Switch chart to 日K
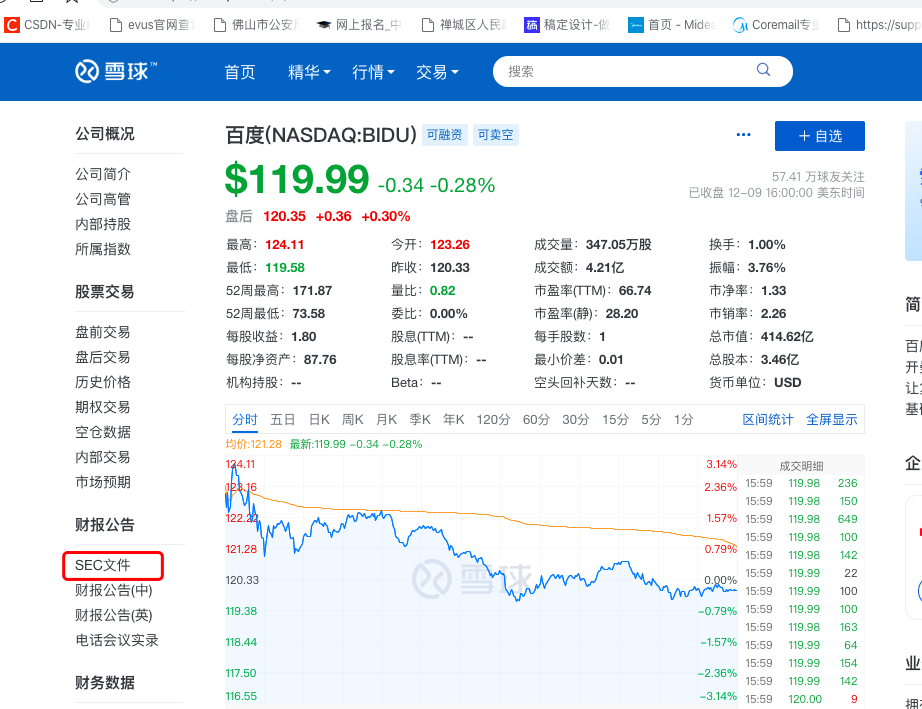This screenshot has height=709, width=922. point(319,419)
